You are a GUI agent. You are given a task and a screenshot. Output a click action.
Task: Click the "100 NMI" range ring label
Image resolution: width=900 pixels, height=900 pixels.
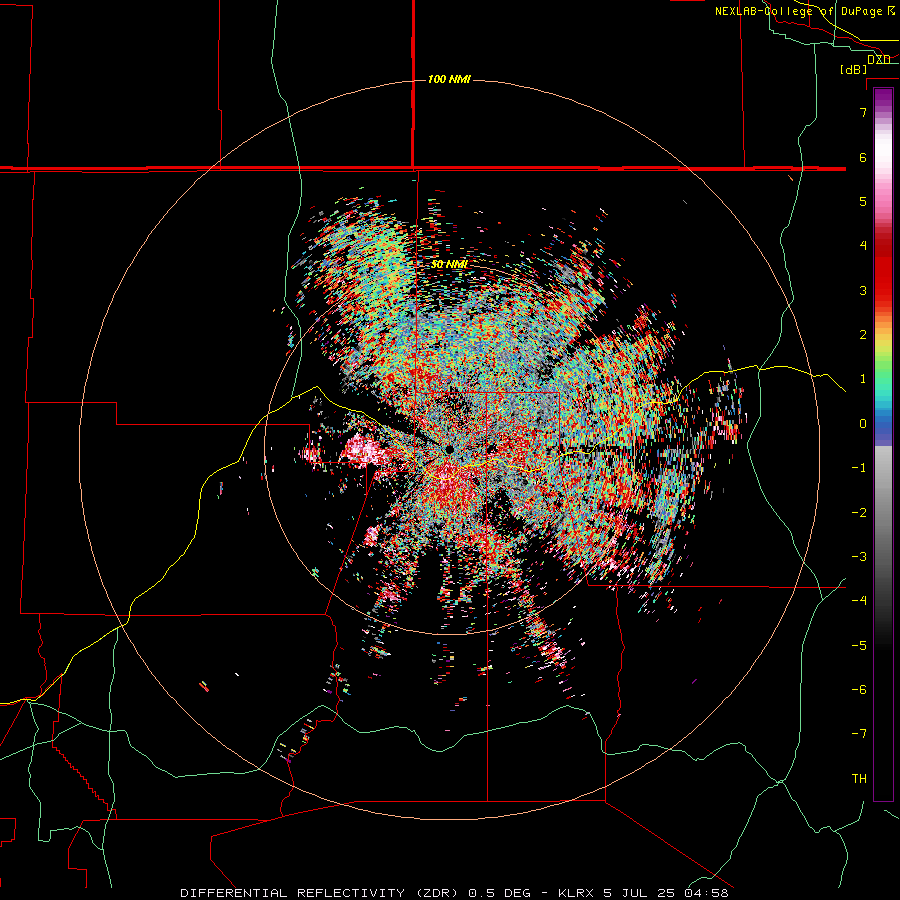tap(449, 79)
